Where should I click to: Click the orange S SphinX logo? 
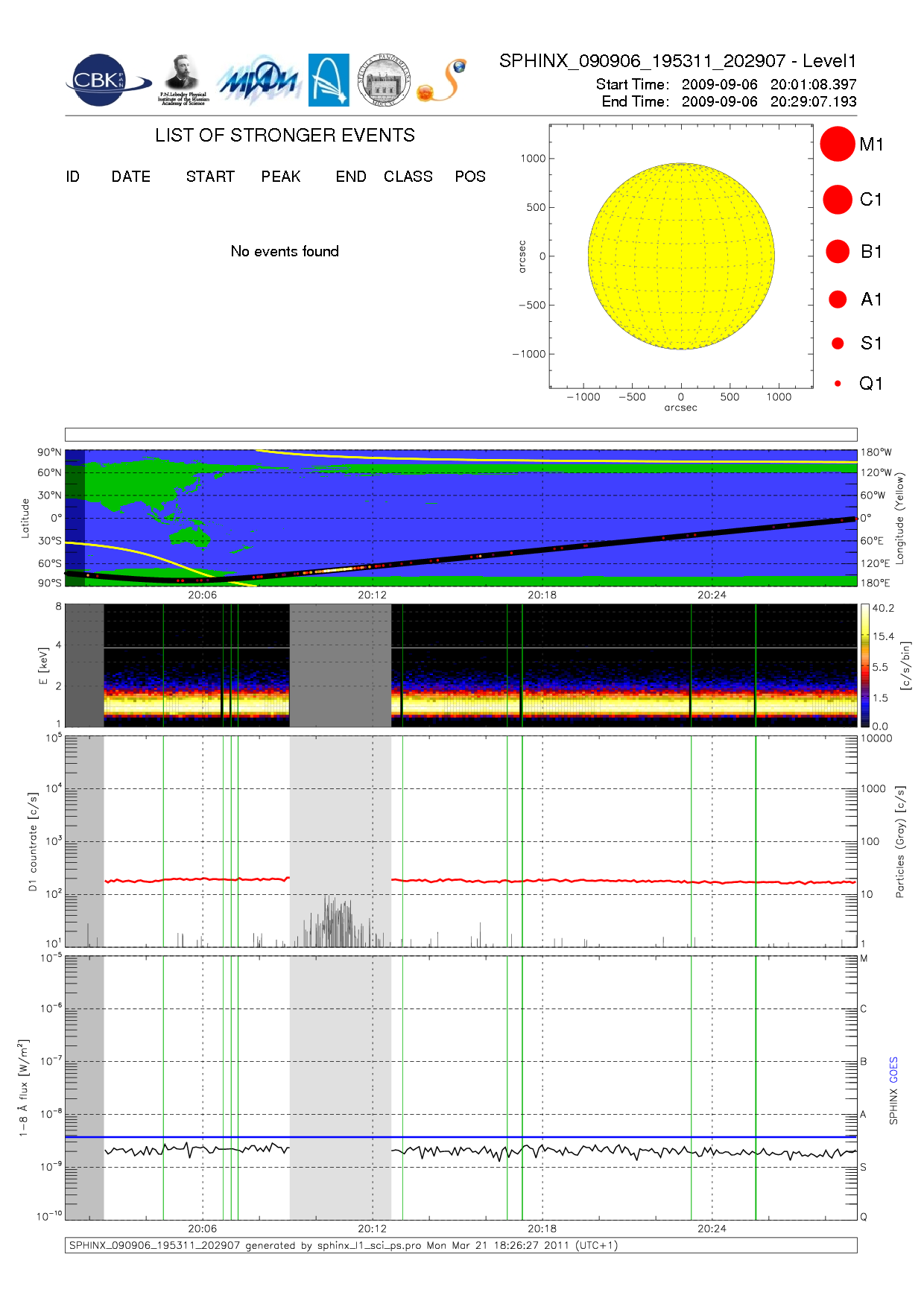point(443,81)
